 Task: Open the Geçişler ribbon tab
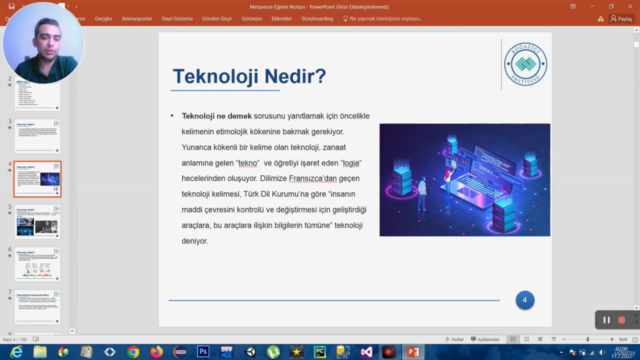pyautogui.click(x=103, y=19)
